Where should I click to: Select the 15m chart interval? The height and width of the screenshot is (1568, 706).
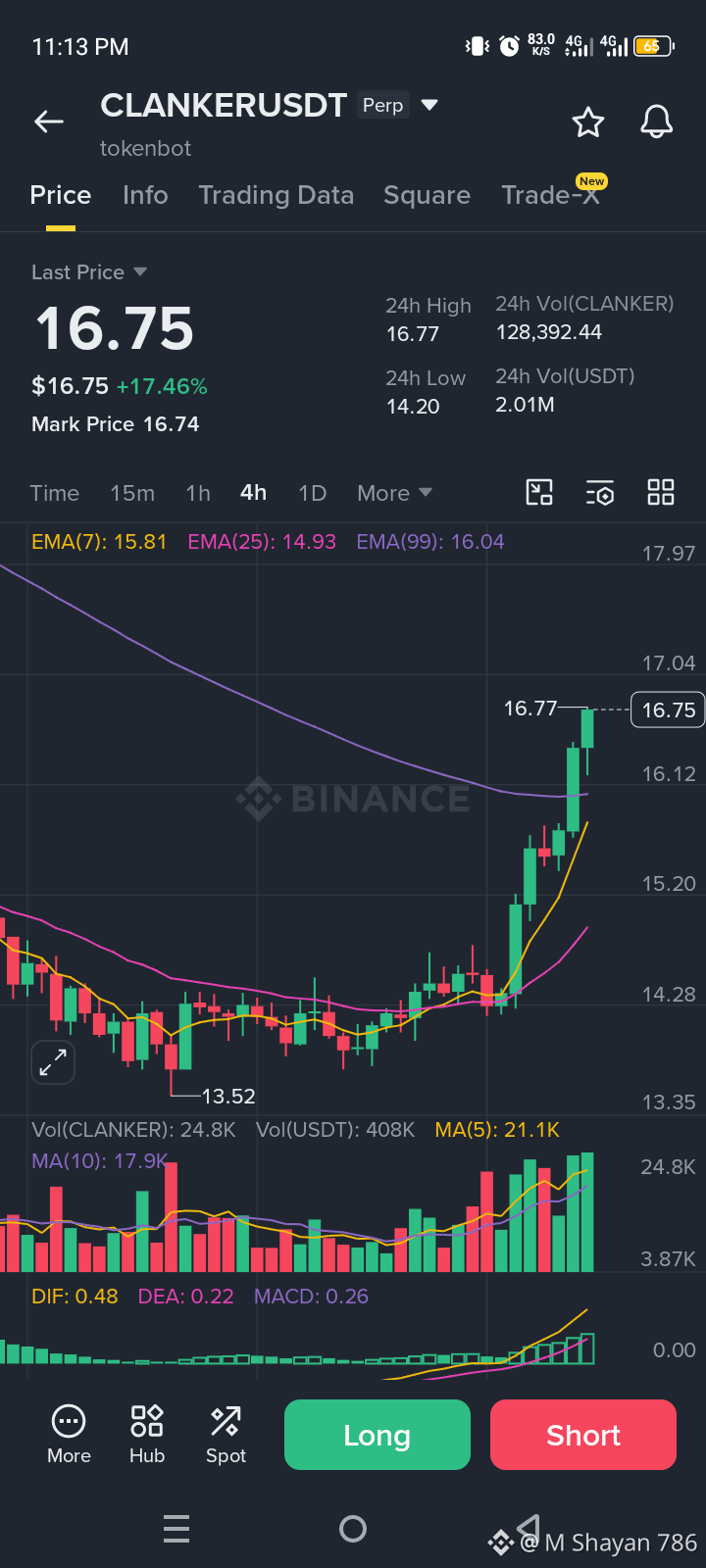tap(132, 493)
